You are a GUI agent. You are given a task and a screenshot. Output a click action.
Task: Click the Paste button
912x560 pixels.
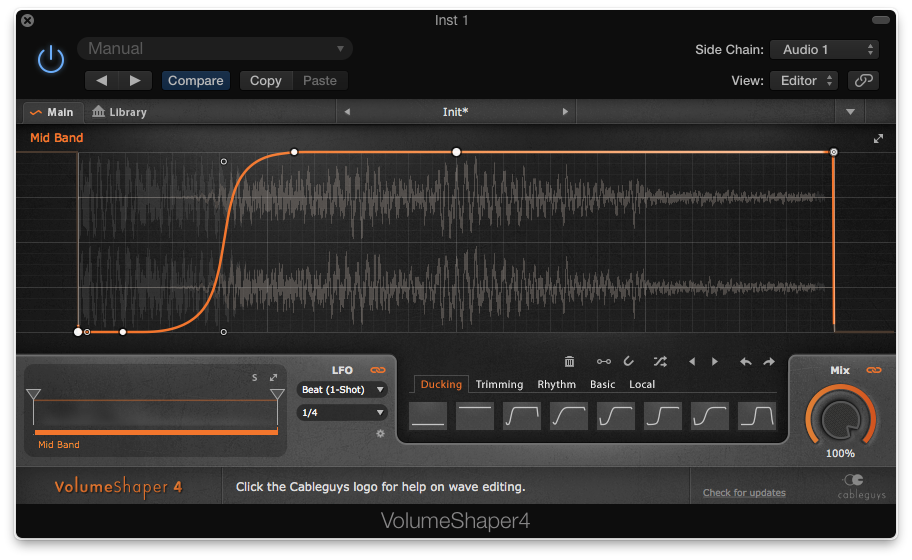(319, 80)
